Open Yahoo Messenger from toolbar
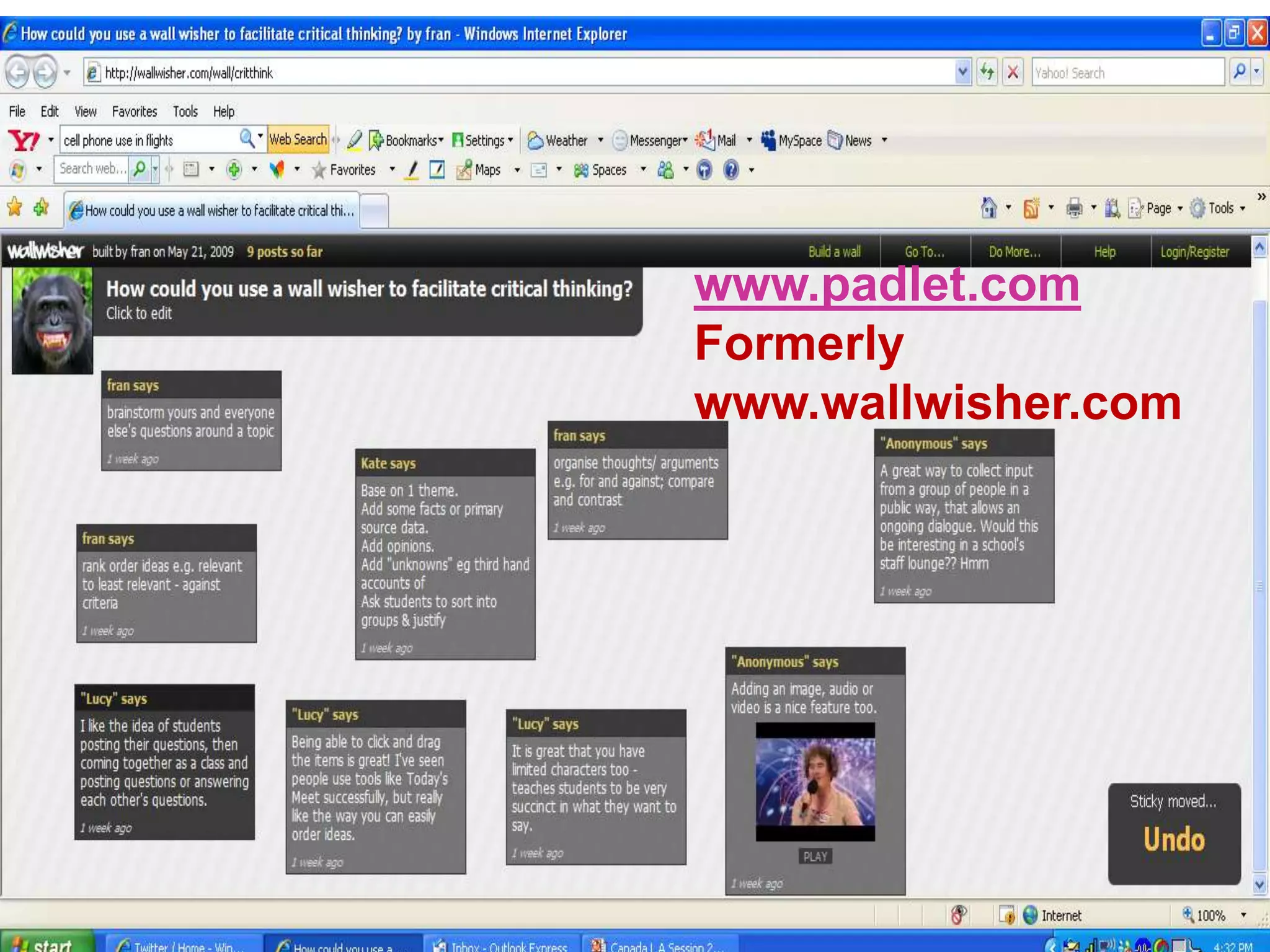This screenshot has width=1270, height=952. [650, 141]
